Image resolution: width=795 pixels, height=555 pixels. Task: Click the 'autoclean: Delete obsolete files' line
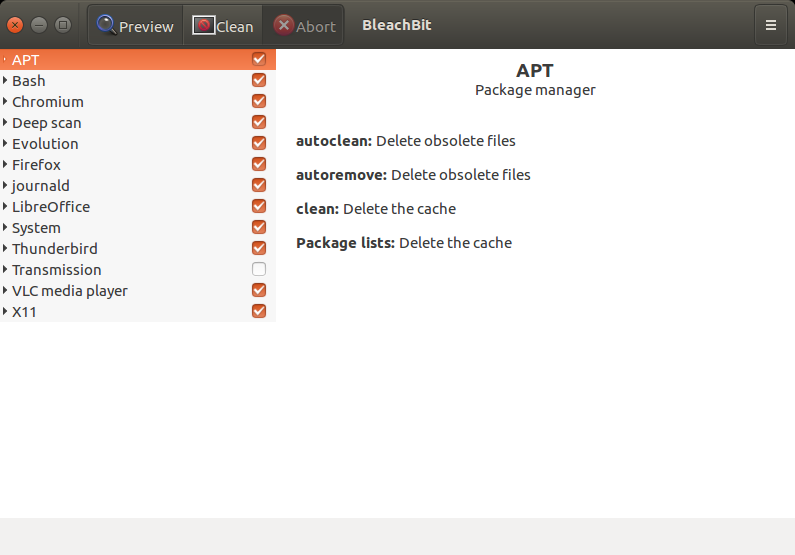(x=406, y=141)
